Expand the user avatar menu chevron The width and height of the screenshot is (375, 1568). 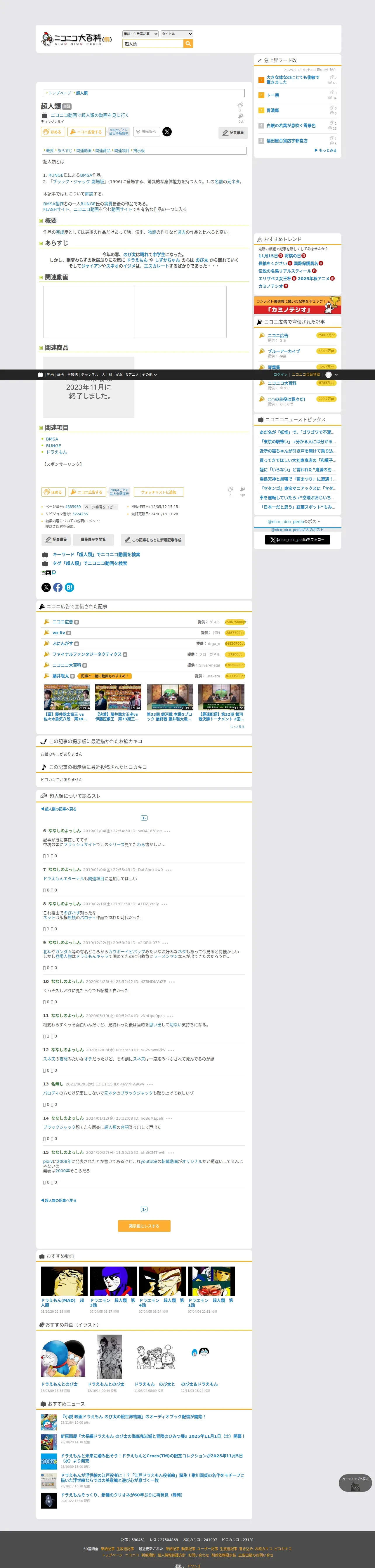tap(336, 375)
